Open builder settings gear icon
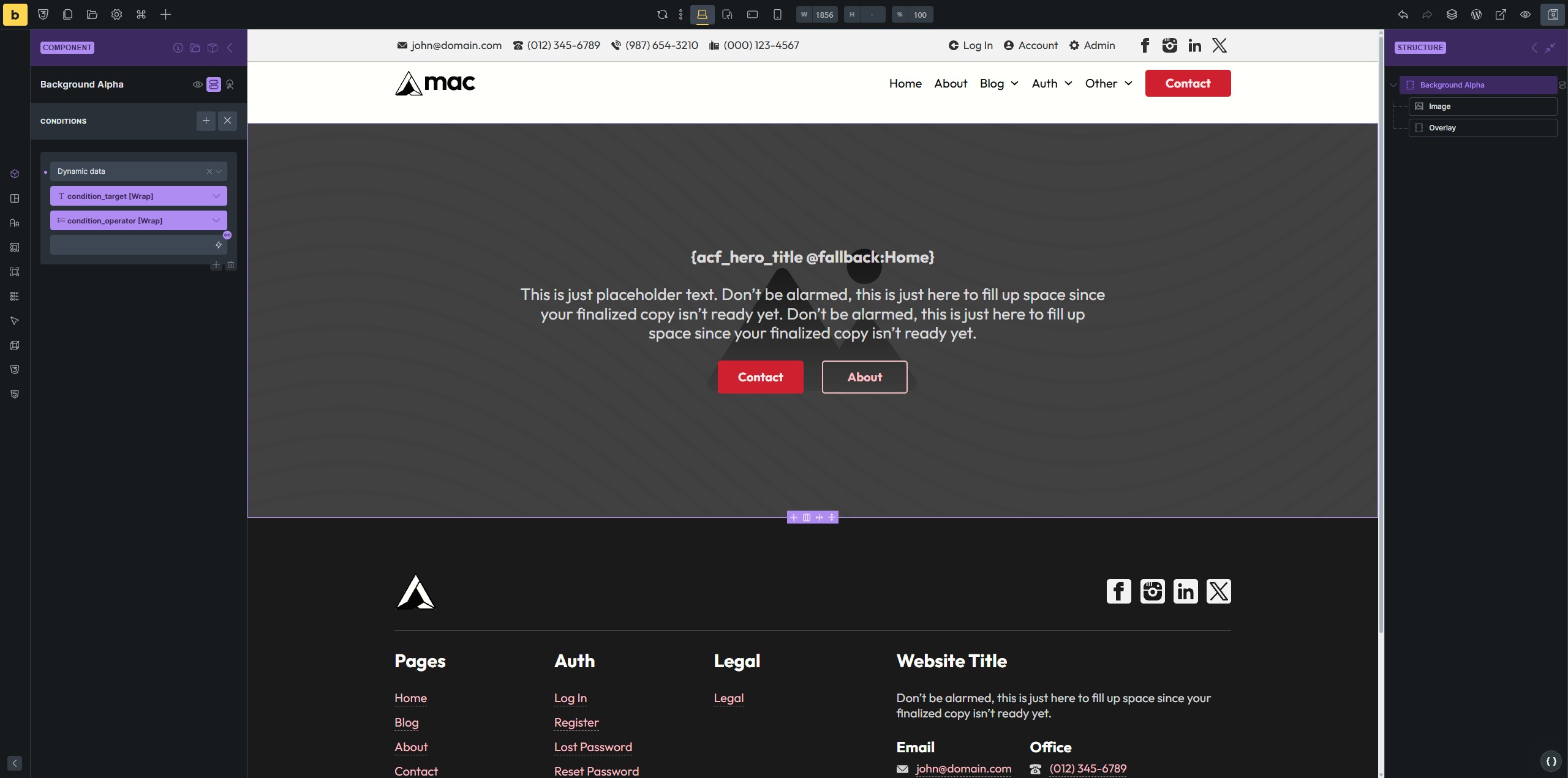The height and width of the screenshot is (778, 1568). pyautogui.click(x=116, y=15)
